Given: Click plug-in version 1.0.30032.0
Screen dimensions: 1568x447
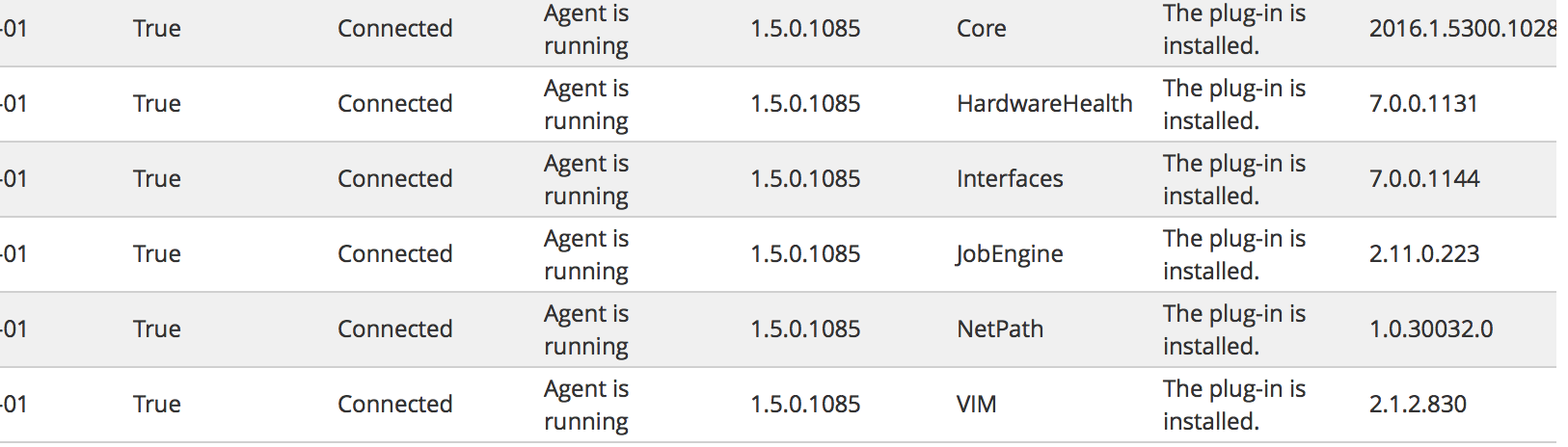Looking at the screenshot, I should point(1431,329).
